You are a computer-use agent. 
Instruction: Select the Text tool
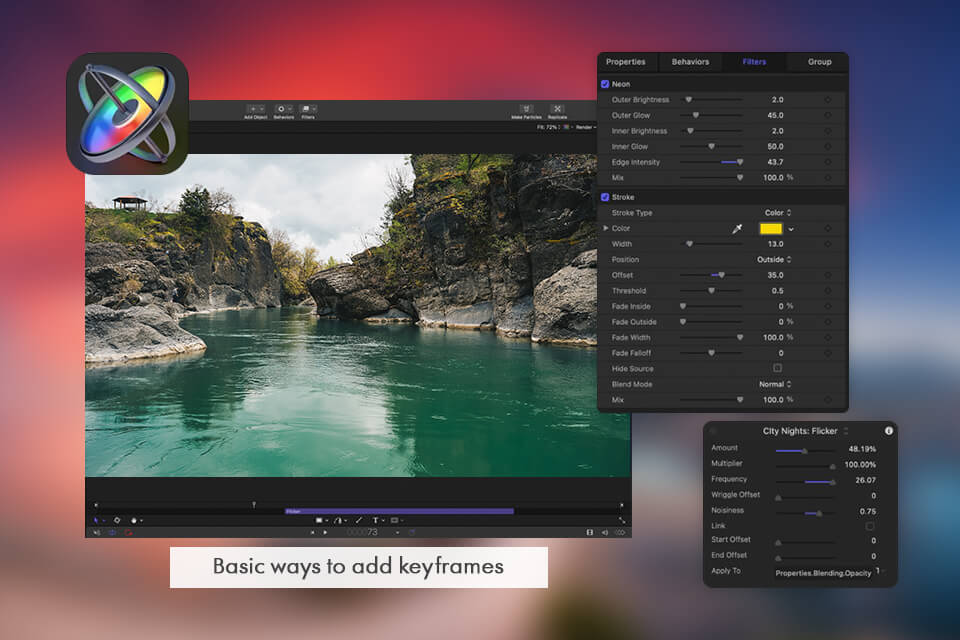376,521
